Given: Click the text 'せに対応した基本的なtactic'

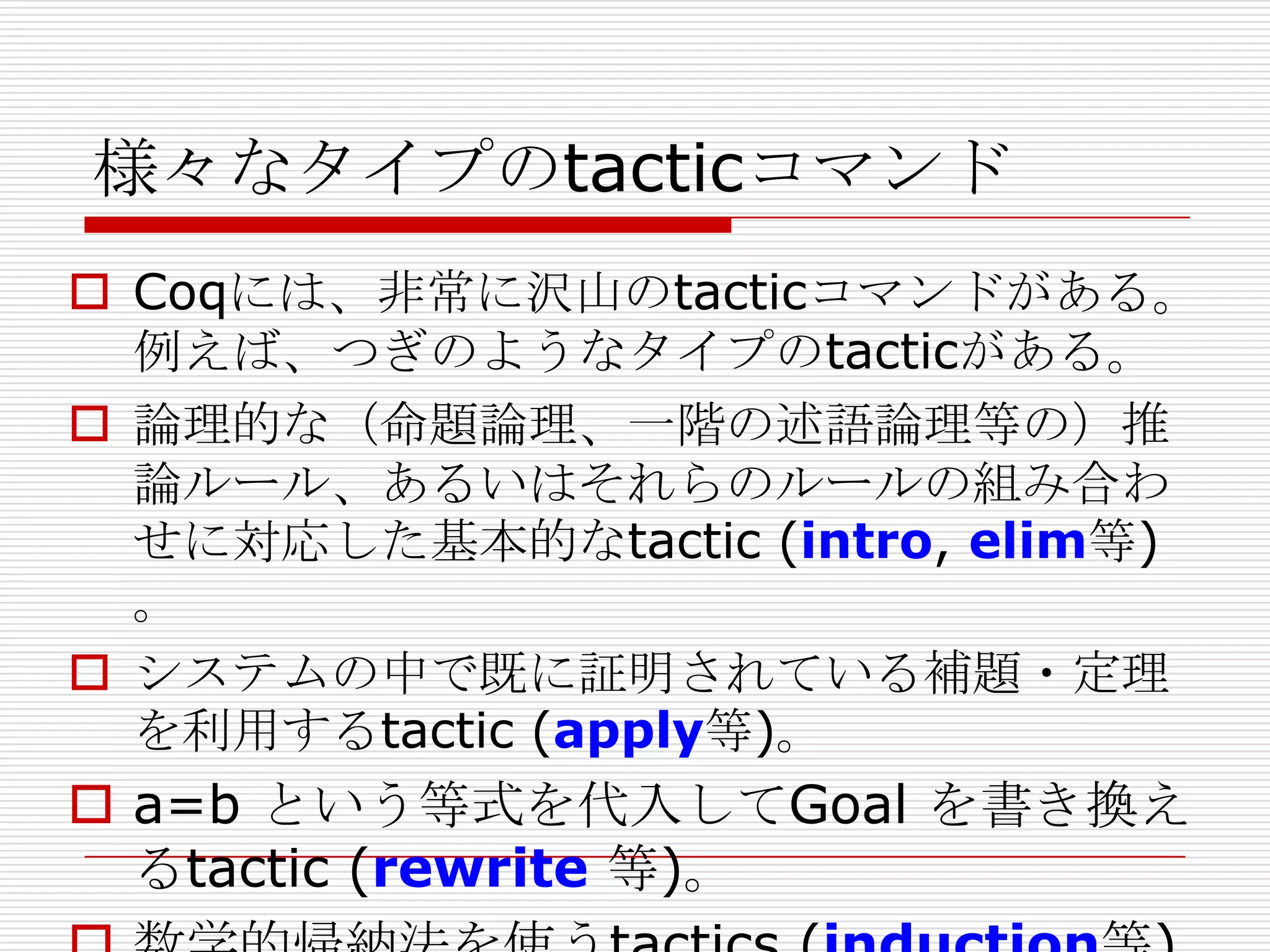Looking at the screenshot, I should [x=448, y=541].
